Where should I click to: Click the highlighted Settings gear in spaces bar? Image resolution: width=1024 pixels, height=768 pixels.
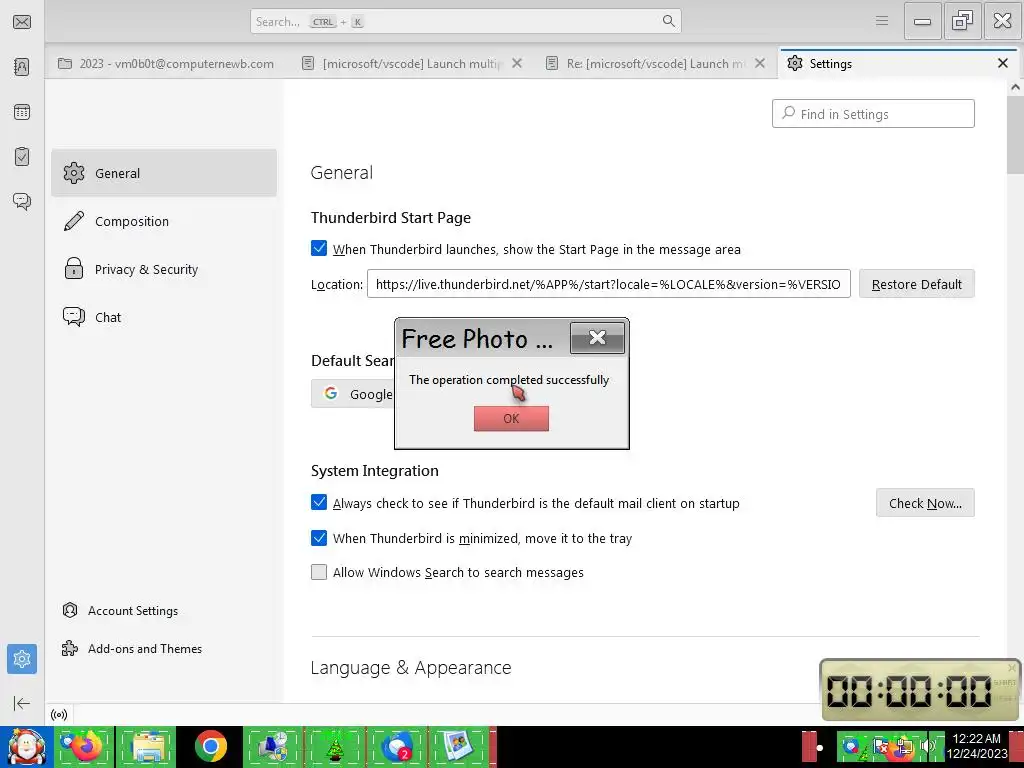pos(22,659)
